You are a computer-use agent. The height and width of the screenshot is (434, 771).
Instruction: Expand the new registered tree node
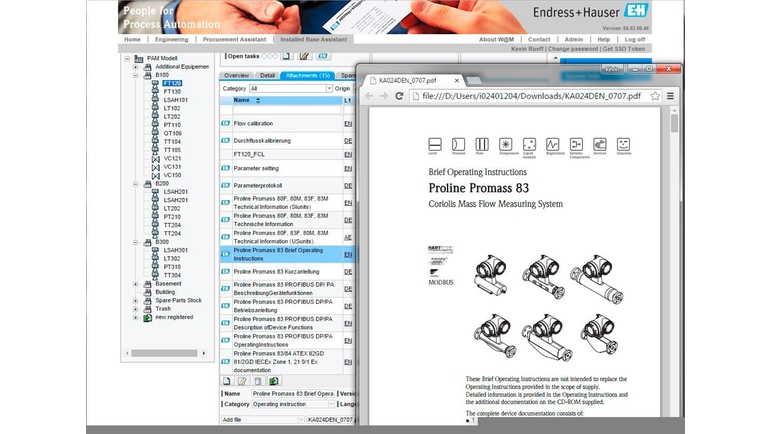135,318
